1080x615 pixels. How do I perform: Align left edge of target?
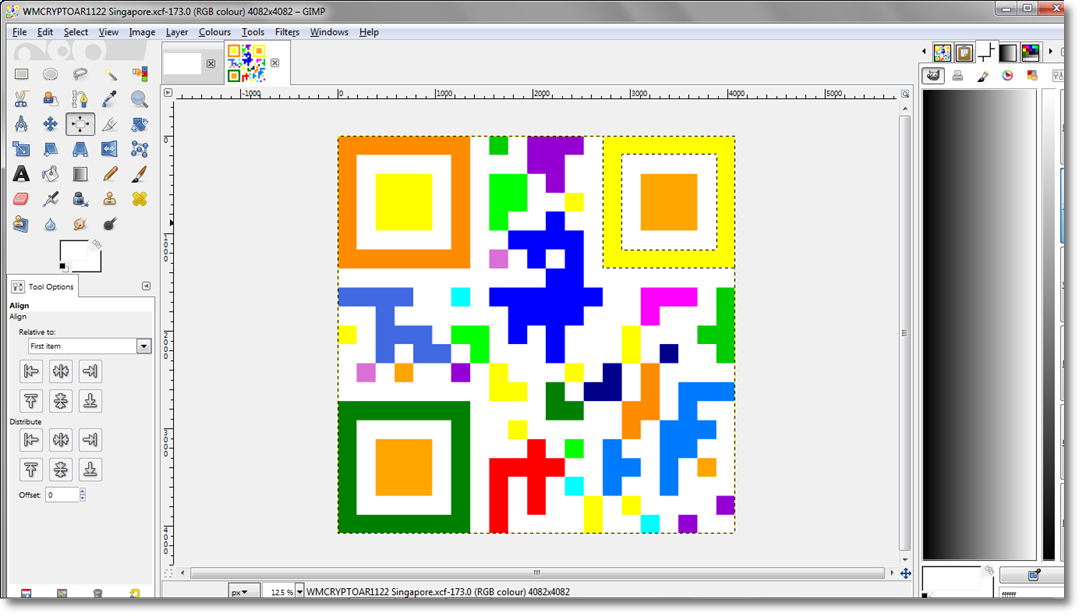31,371
